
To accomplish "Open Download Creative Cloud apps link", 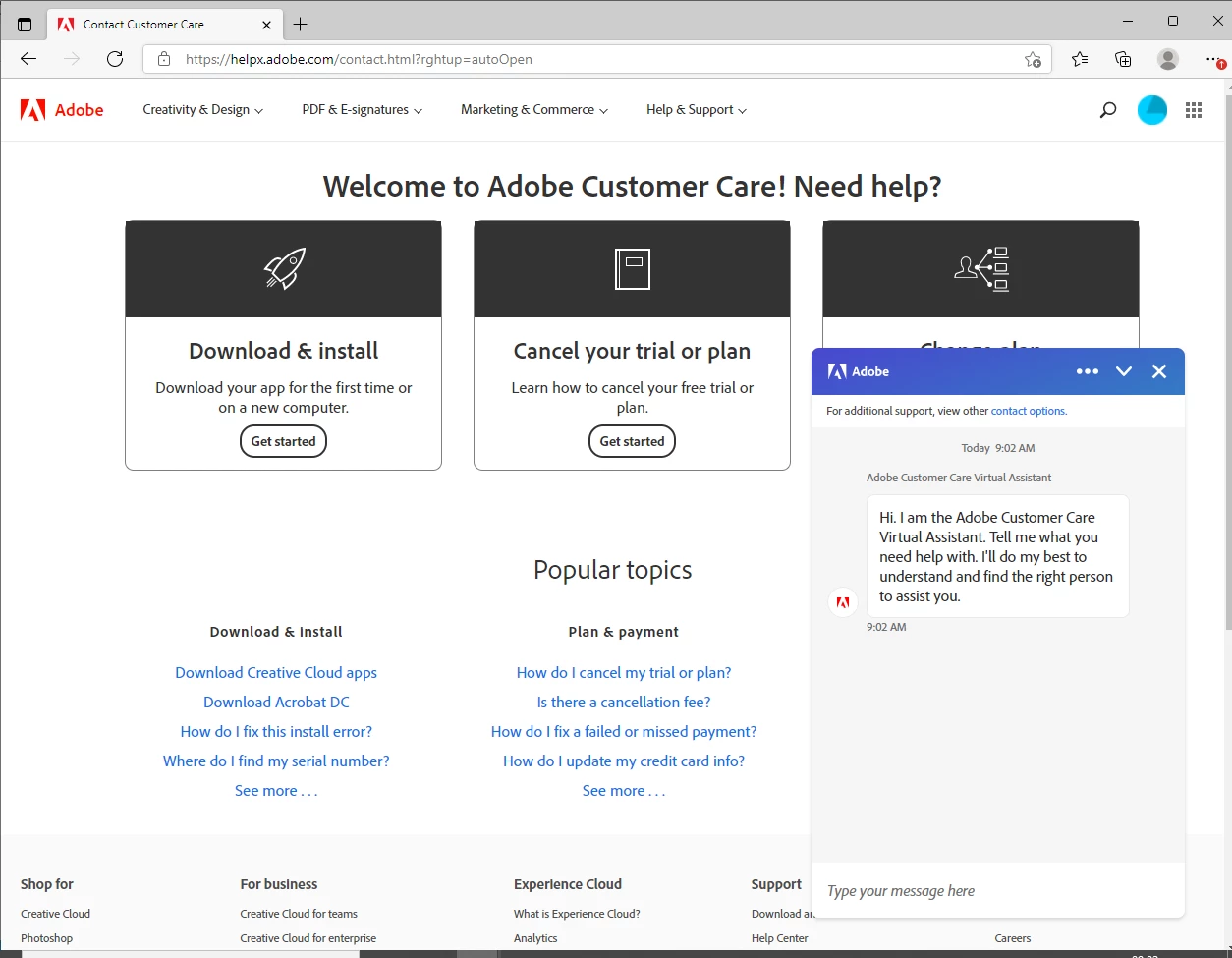I will click(276, 673).
